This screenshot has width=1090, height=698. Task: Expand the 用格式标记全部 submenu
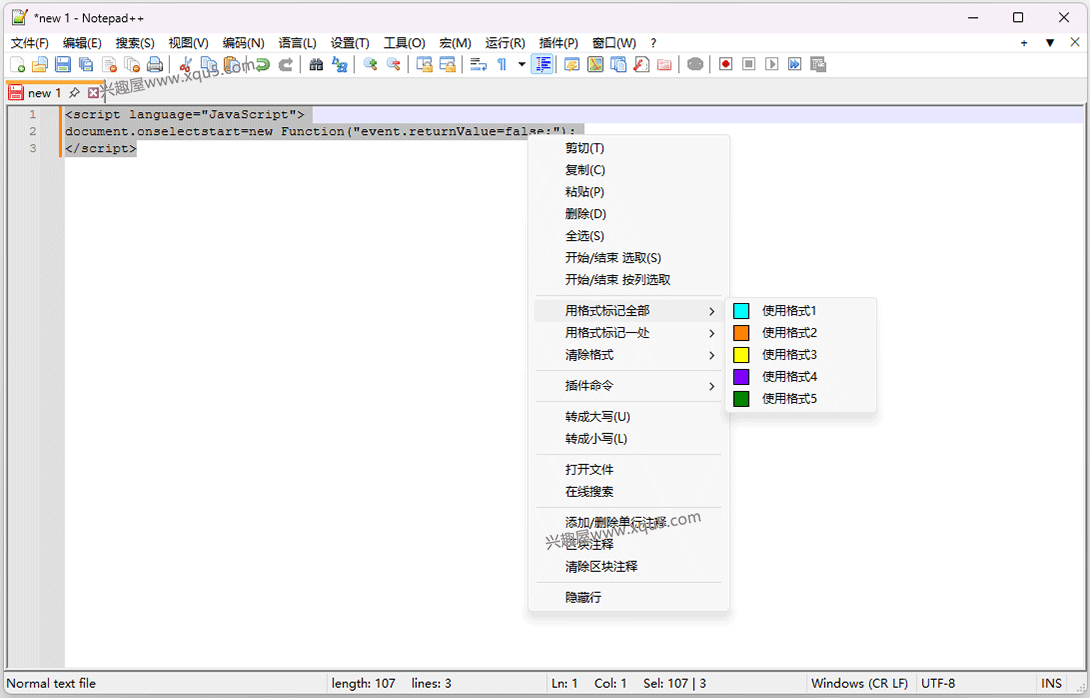(628, 311)
